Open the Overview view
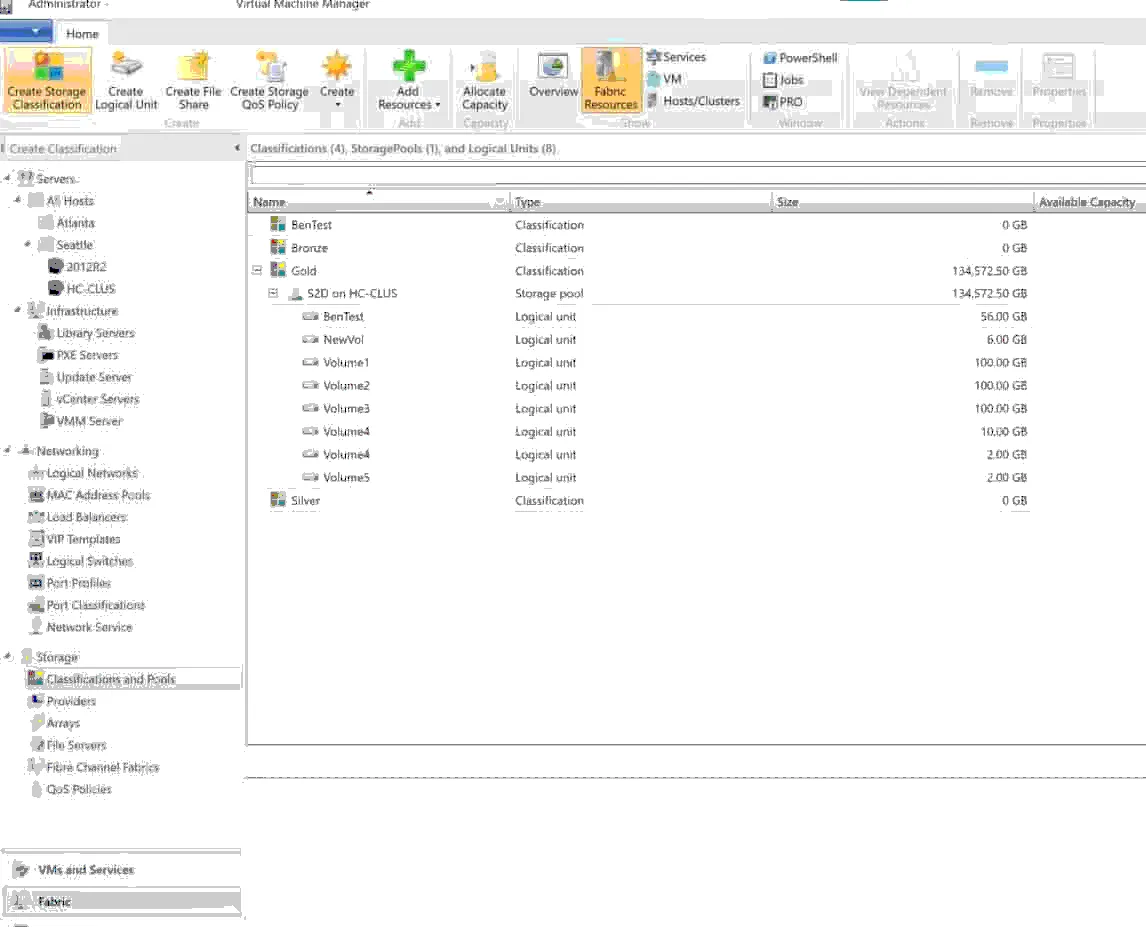 (x=553, y=76)
